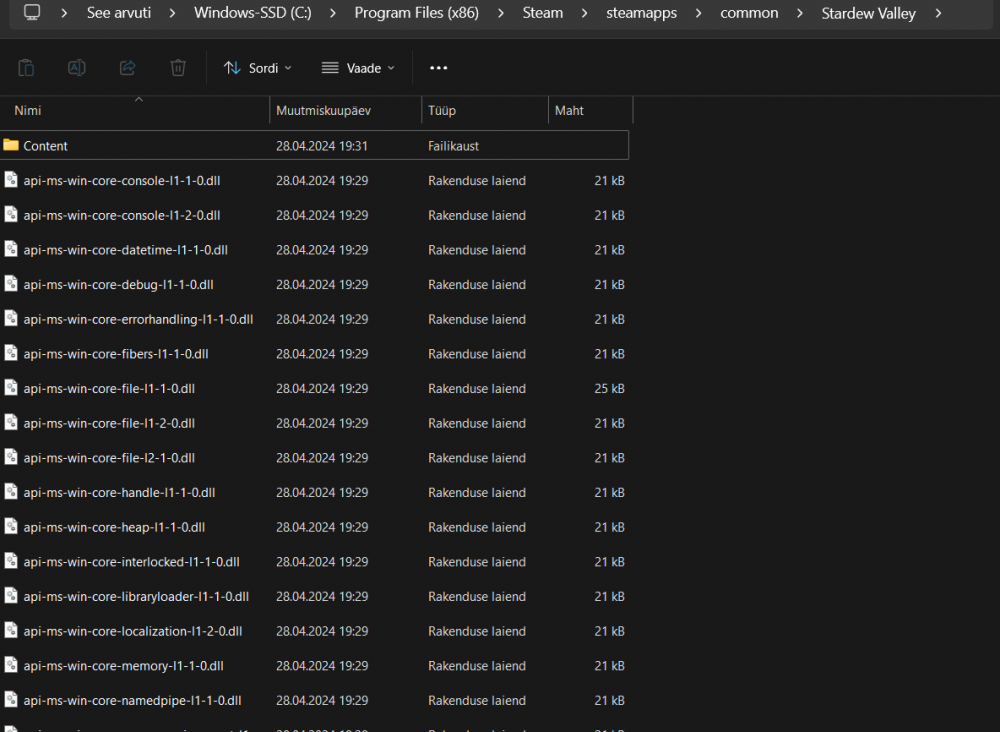Click the api-ms-win-core-console-l1-2-0.dll file icon

(11, 214)
